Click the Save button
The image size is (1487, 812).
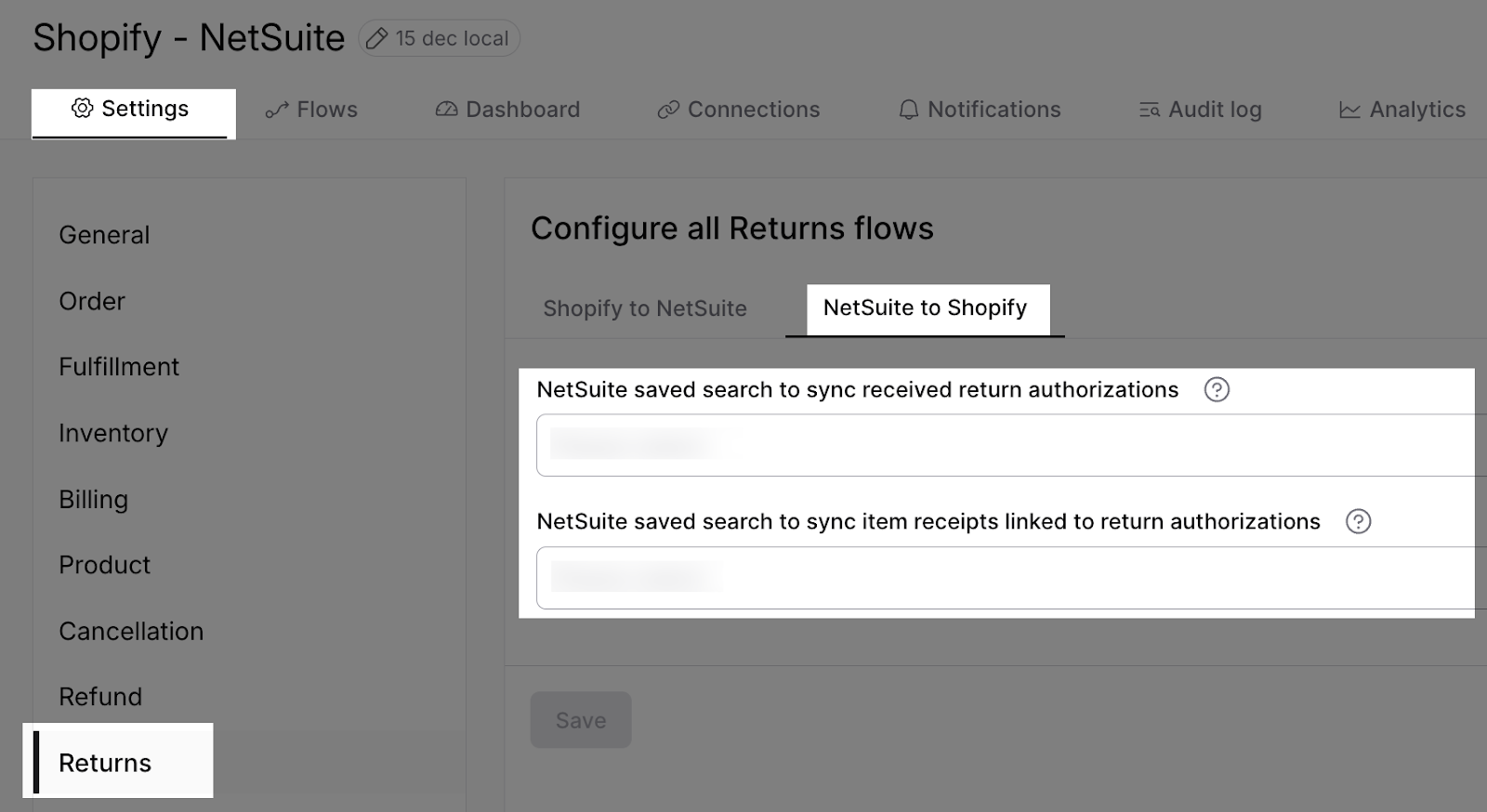click(x=581, y=720)
